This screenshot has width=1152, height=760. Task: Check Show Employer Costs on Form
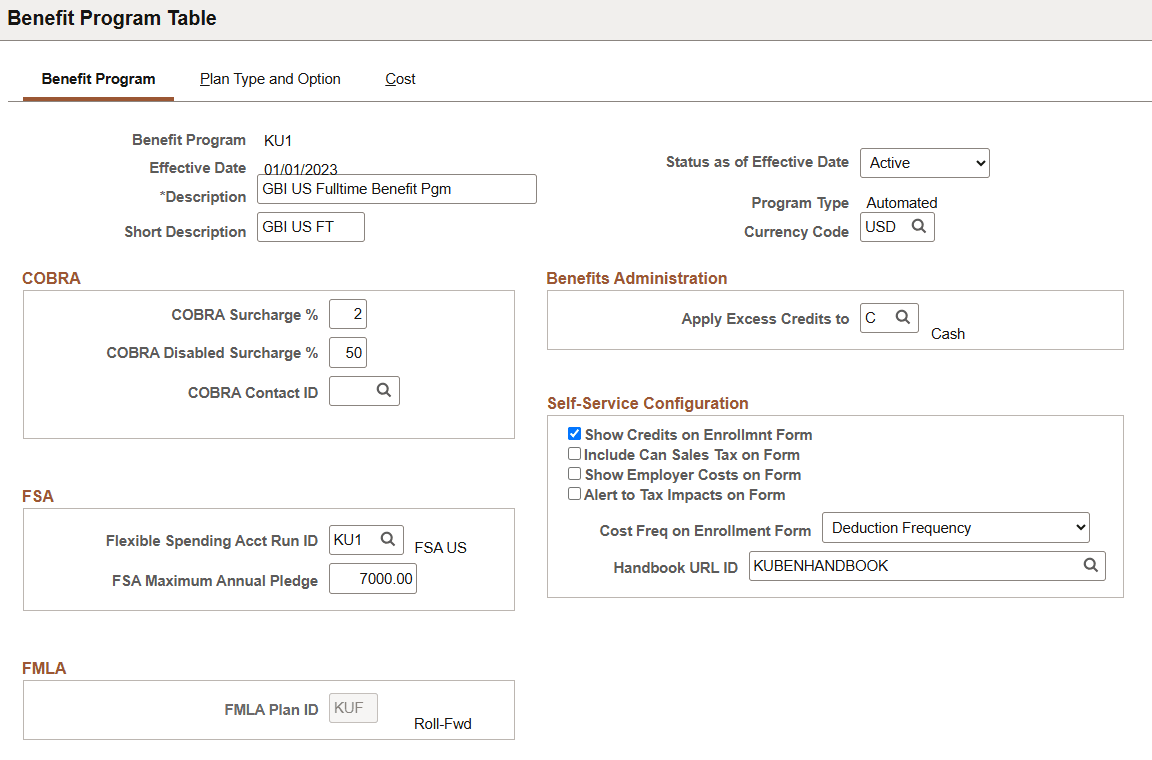click(x=575, y=474)
